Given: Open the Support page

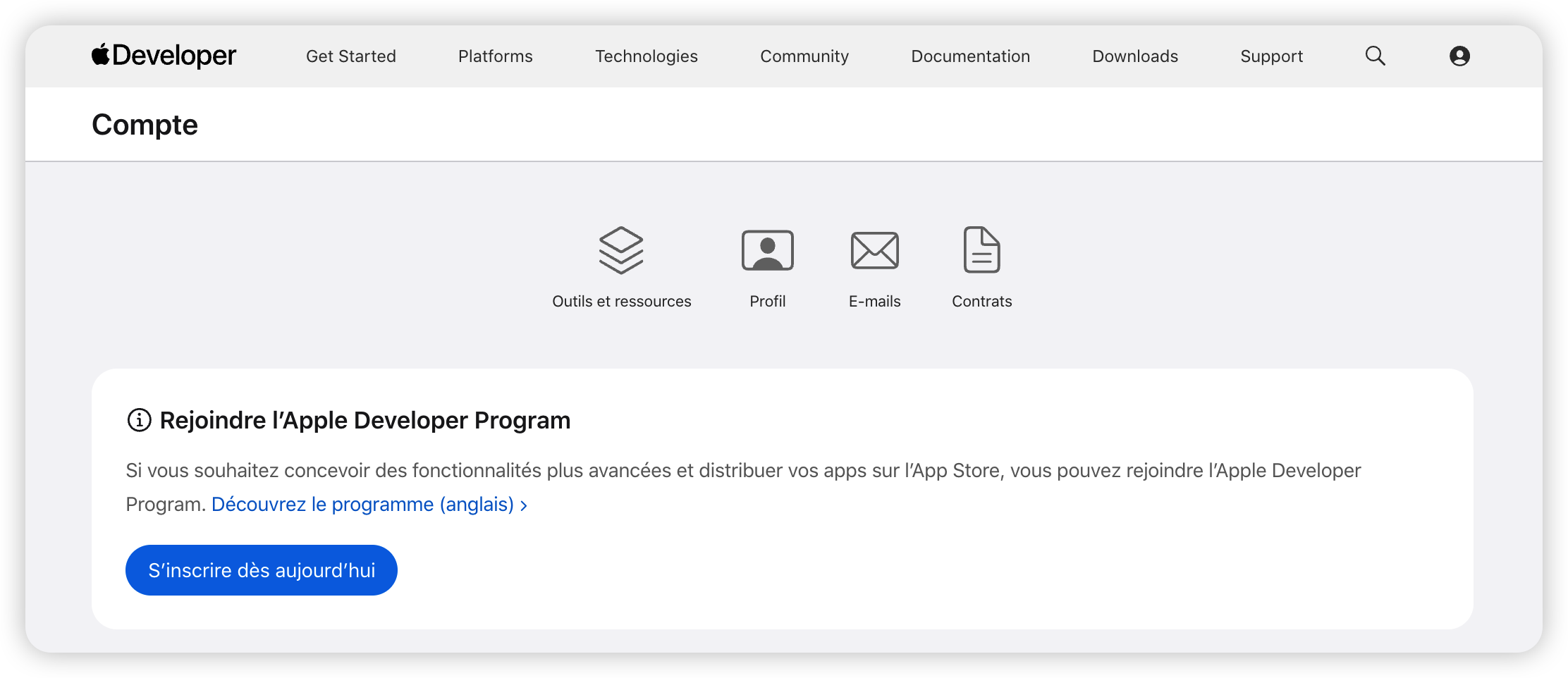Looking at the screenshot, I should coord(1272,56).
